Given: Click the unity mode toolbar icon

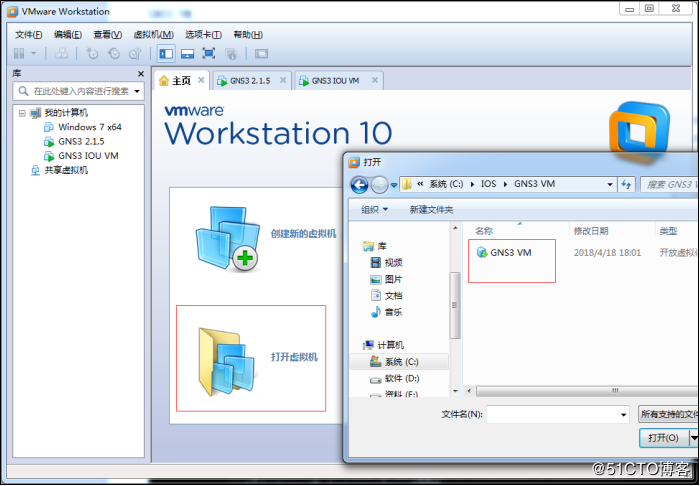Looking at the screenshot, I should pos(230,54).
